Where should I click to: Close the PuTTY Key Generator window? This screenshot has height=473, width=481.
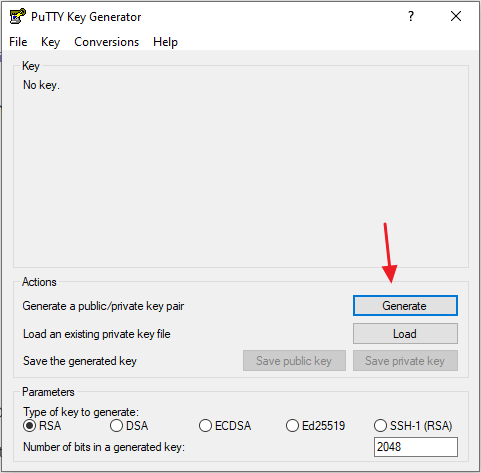(x=456, y=16)
